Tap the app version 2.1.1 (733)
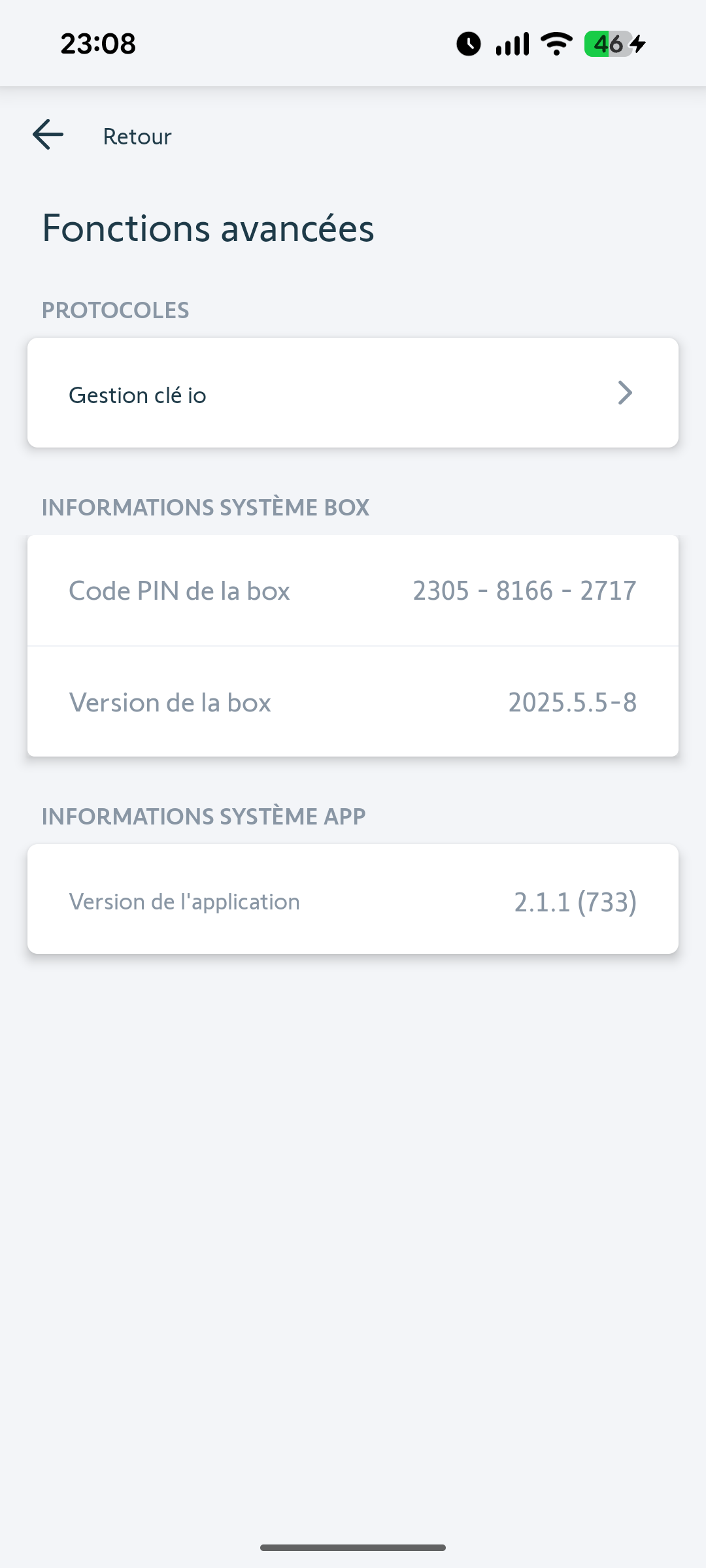The height and width of the screenshot is (1568, 706). click(x=575, y=902)
